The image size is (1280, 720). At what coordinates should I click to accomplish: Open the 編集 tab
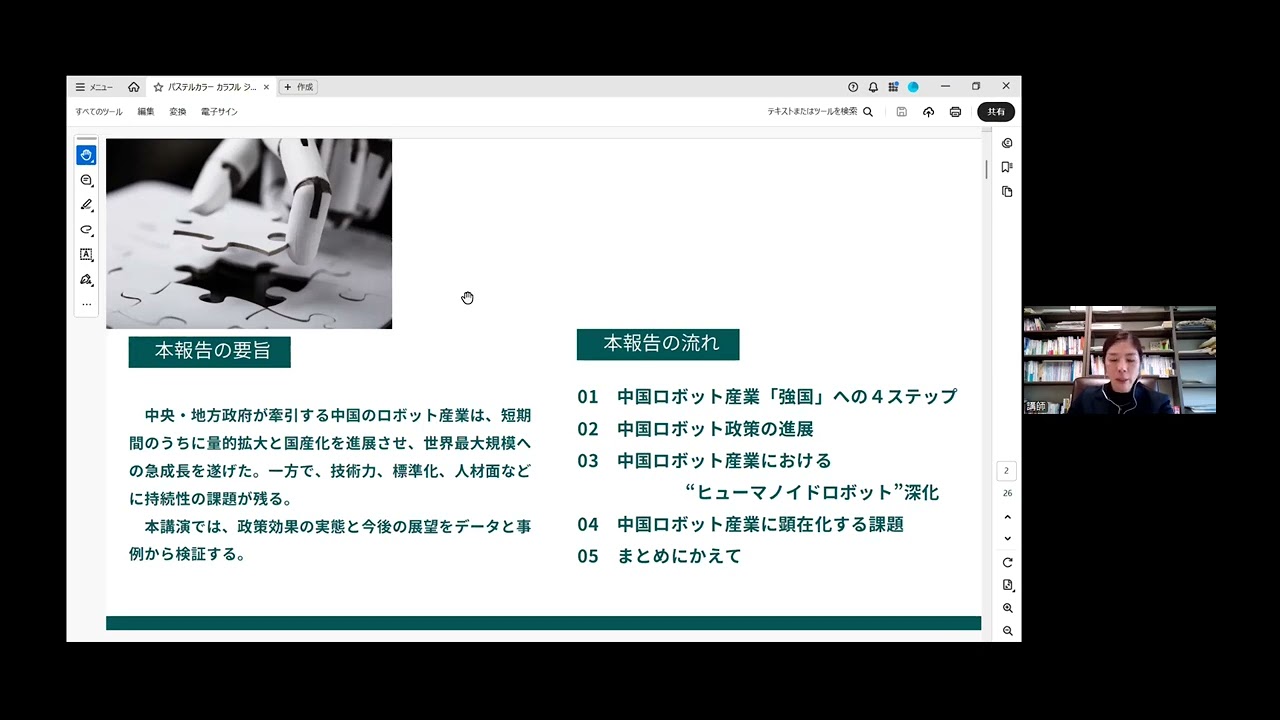click(x=146, y=112)
